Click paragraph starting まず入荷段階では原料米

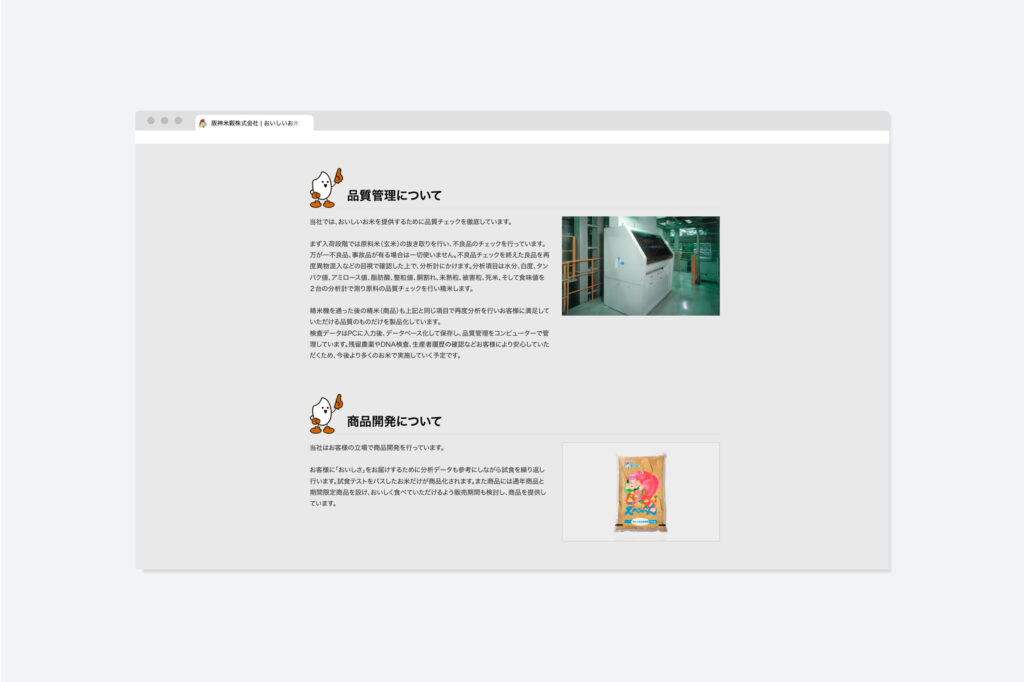point(429,266)
